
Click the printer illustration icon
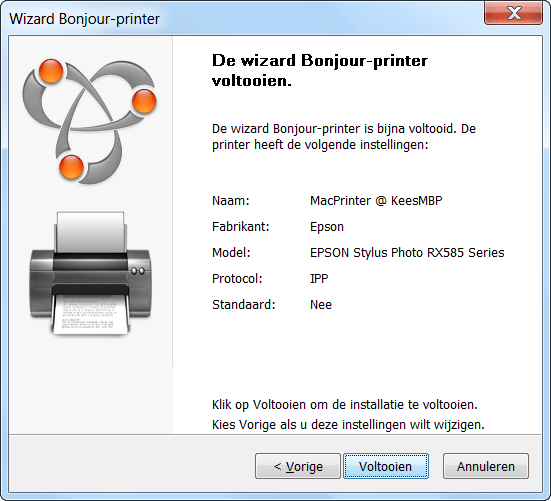pos(91,273)
